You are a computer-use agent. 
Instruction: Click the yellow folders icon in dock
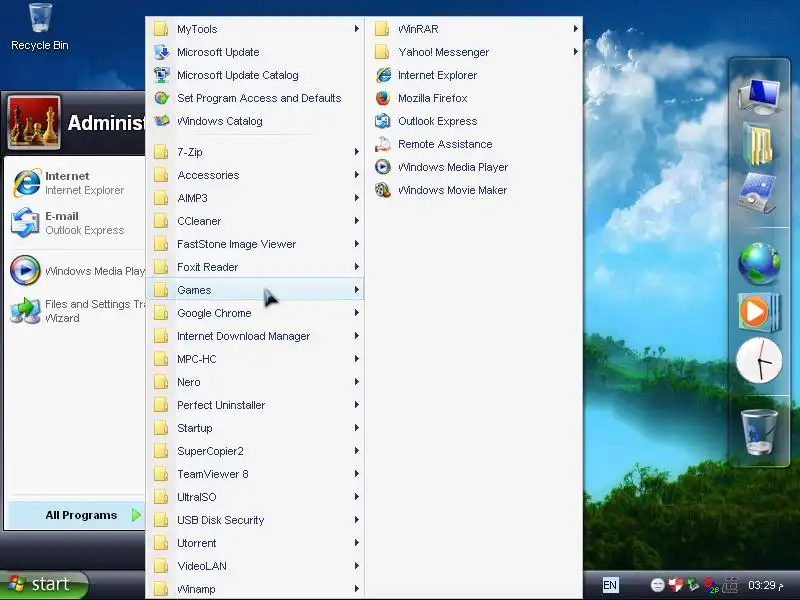[x=759, y=144]
